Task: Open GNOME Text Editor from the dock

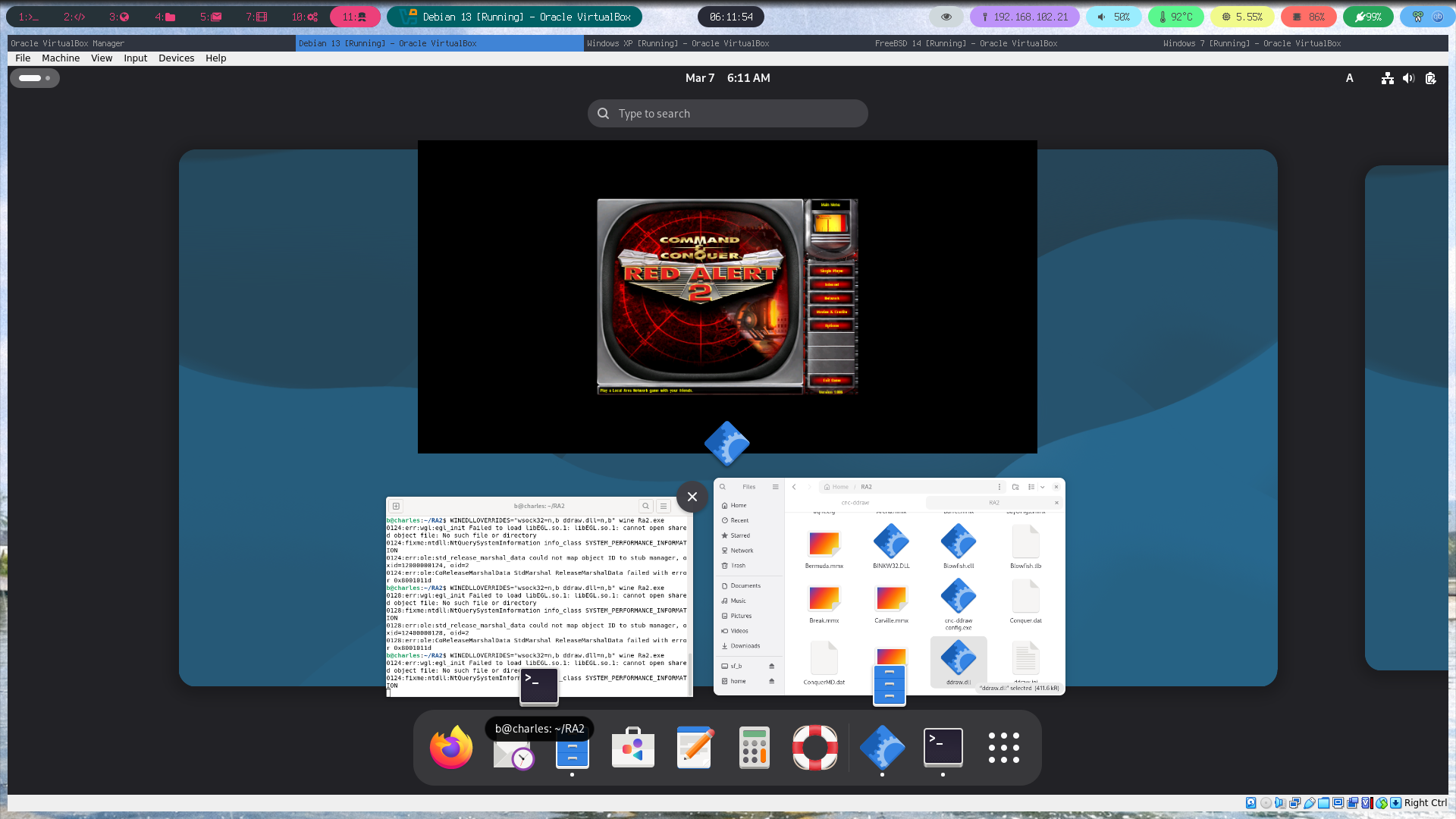Action: tap(693, 747)
